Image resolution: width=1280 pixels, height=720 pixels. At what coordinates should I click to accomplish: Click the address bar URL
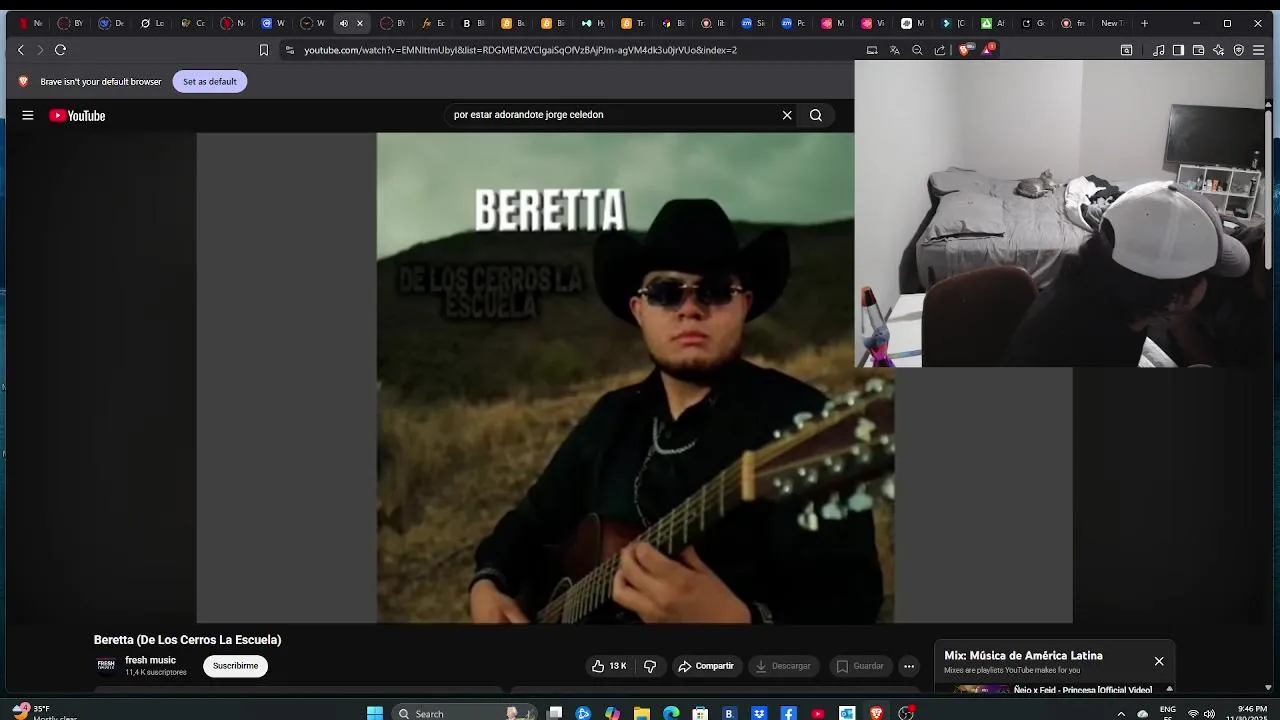[520, 50]
